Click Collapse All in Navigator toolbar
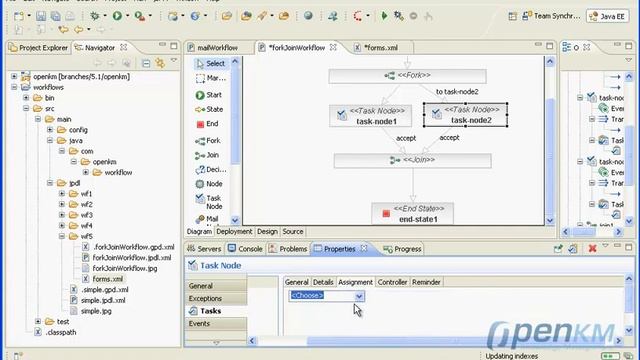This screenshot has width=640, height=360. (x=146, y=63)
